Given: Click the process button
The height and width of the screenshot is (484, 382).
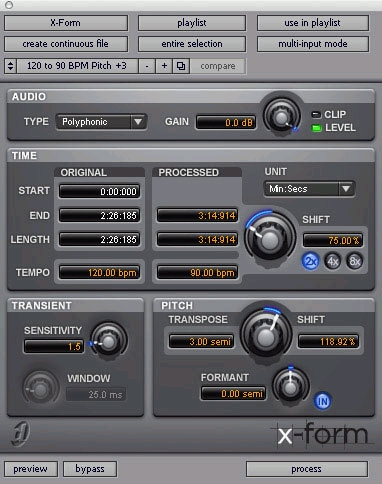Looking at the screenshot, I should click(307, 469).
